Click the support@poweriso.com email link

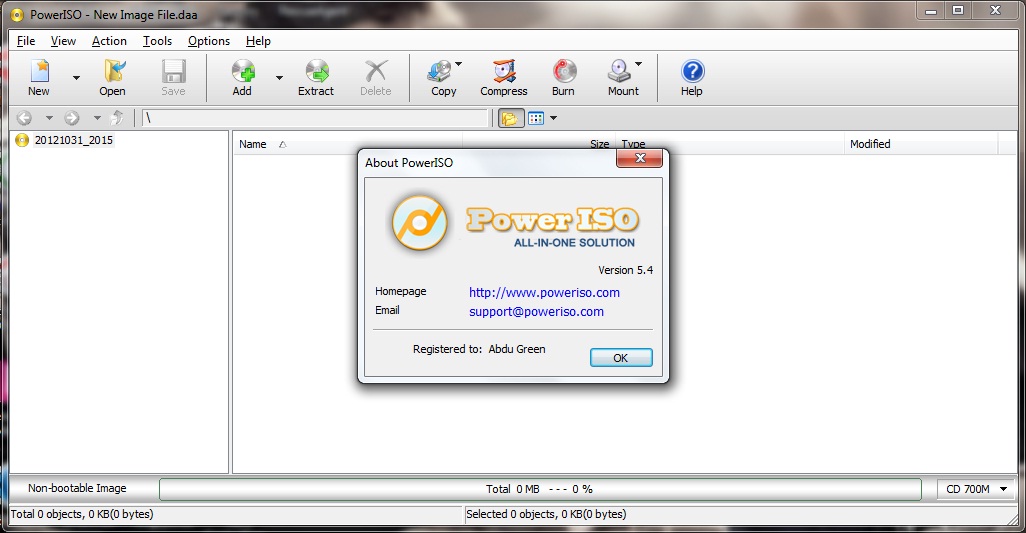537,311
